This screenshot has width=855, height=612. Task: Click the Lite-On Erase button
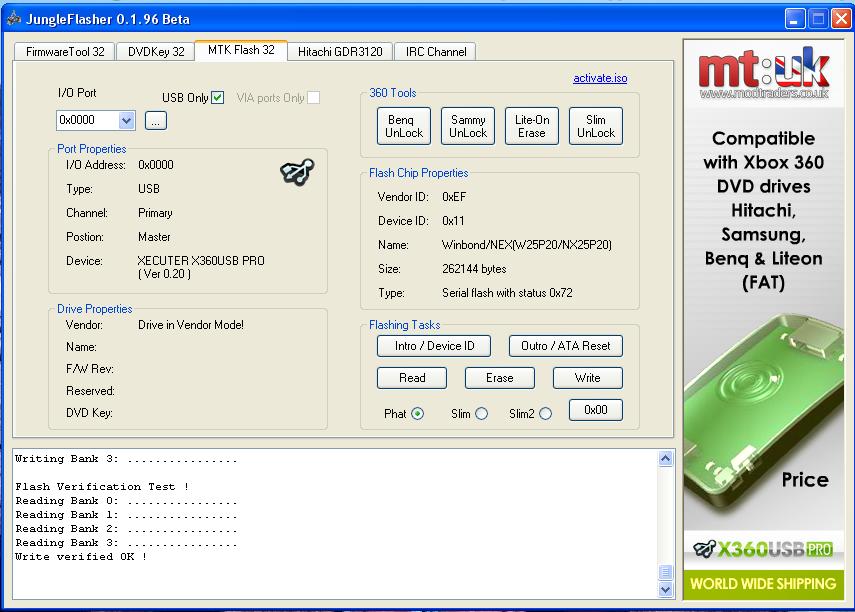[532, 126]
